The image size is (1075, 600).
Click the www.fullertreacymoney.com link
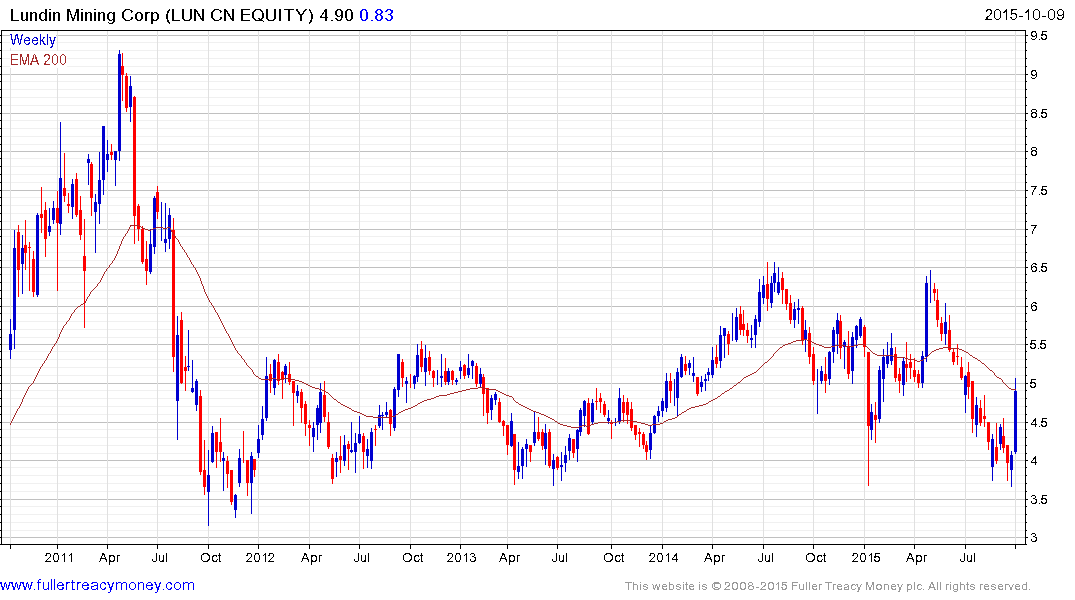point(97,586)
